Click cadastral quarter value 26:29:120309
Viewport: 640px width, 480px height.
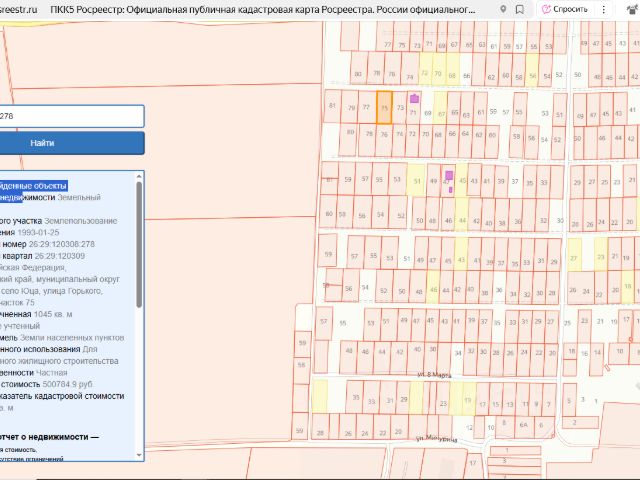(60, 256)
